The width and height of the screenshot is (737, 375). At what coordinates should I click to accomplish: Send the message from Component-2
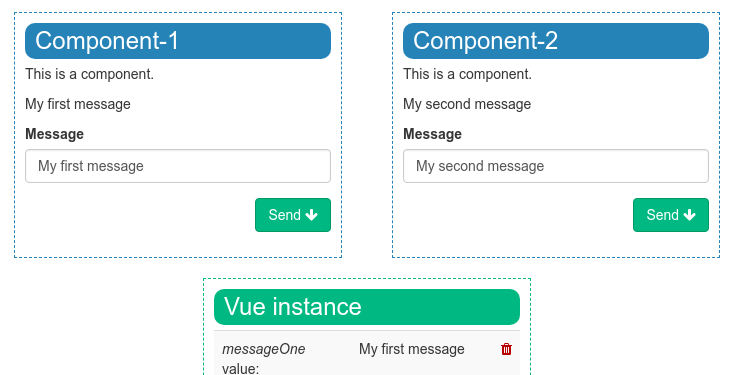[671, 215]
